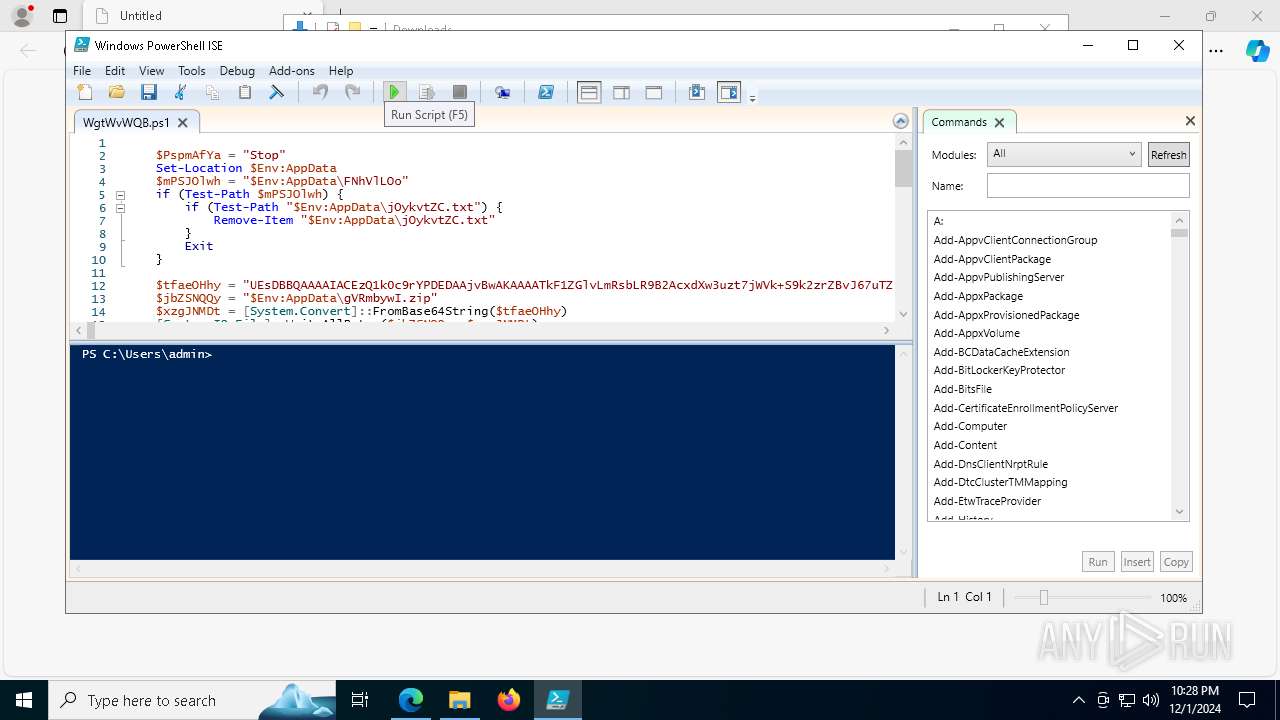
Task: Click the Redo arrow icon
Action: coord(352,92)
